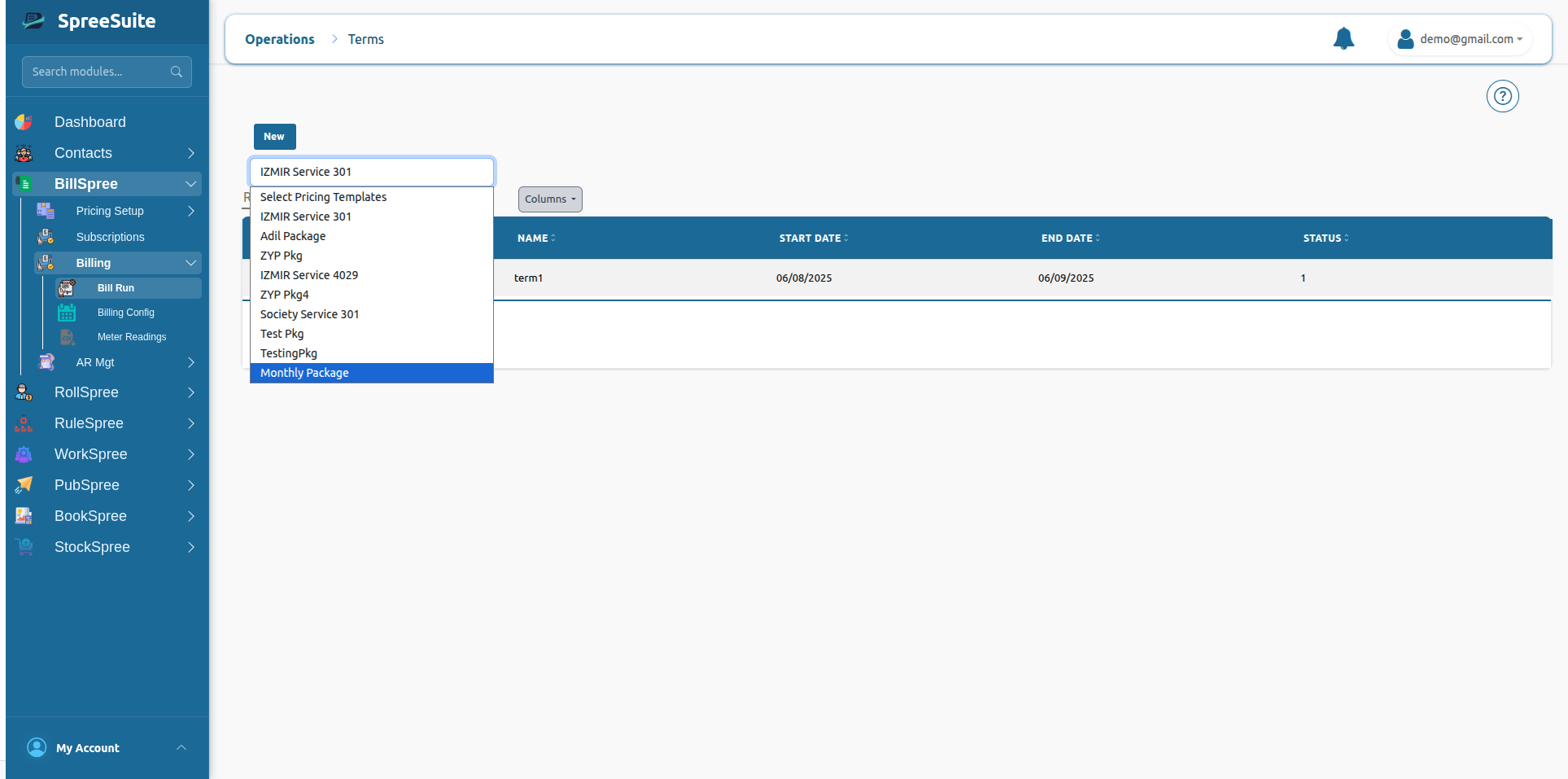Sort by START DATE column
1568x779 pixels.
(x=814, y=239)
